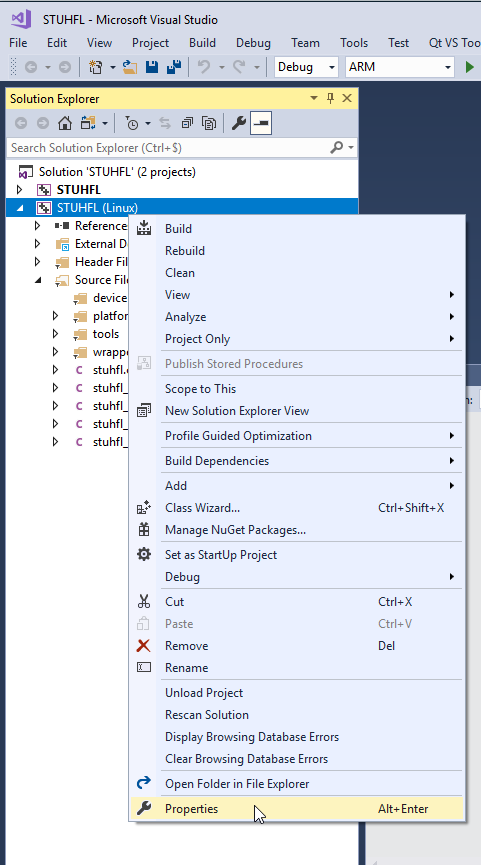Viewport: 481px width, 865px height.
Task: Click the Save All toolbar icon
Action: point(174,67)
